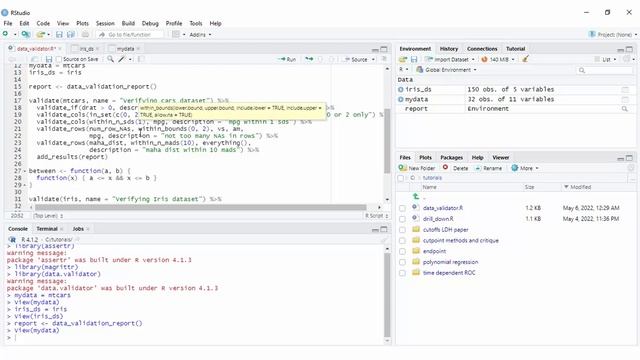640x360 pixels.
Task: Open the Addins dropdown
Action: (200, 35)
